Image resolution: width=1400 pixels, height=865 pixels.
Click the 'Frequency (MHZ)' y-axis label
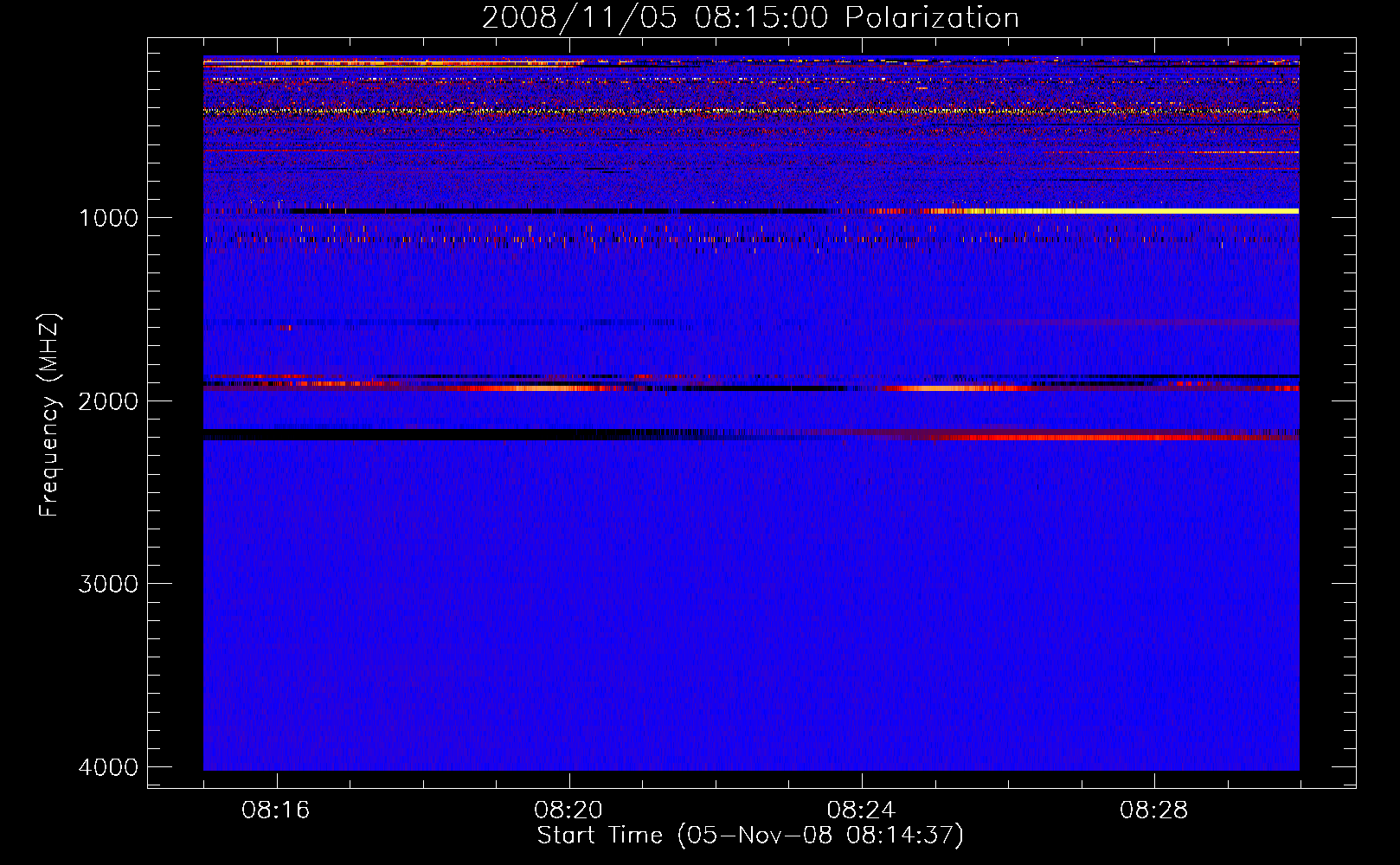tap(49, 415)
